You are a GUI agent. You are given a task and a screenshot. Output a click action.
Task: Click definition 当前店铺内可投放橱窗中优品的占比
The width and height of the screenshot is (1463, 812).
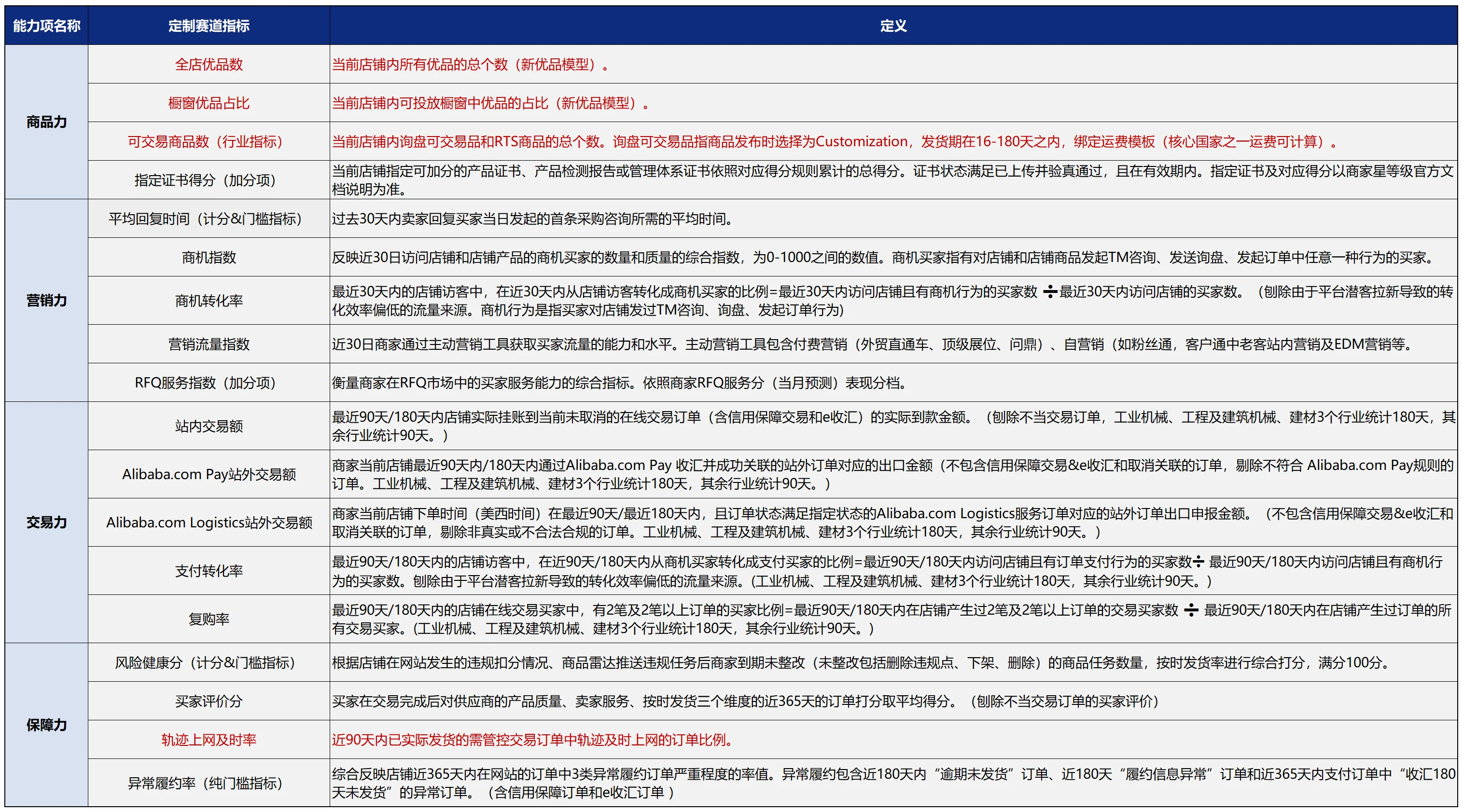893,103
